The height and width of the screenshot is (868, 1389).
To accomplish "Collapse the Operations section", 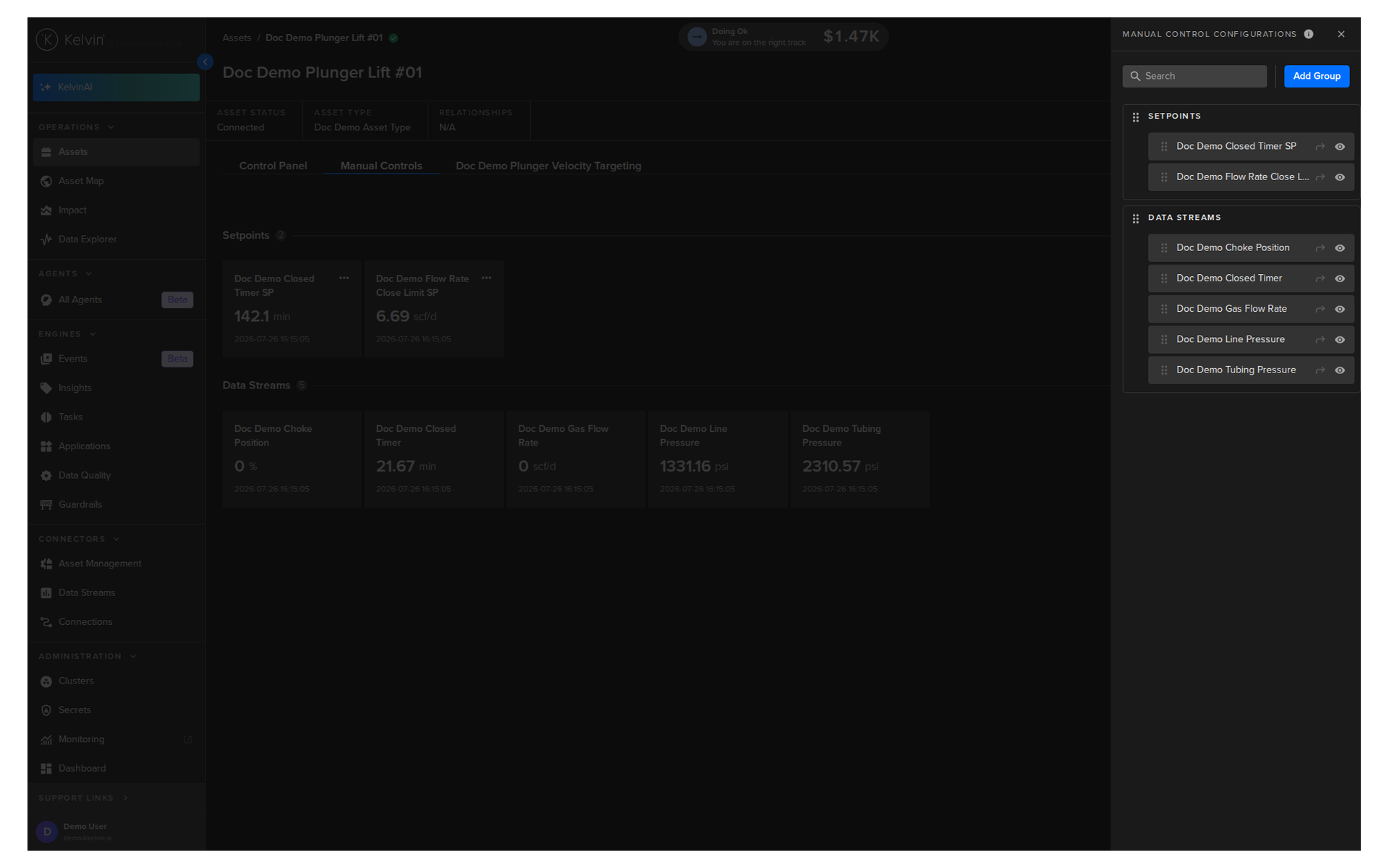I will tap(76, 127).
